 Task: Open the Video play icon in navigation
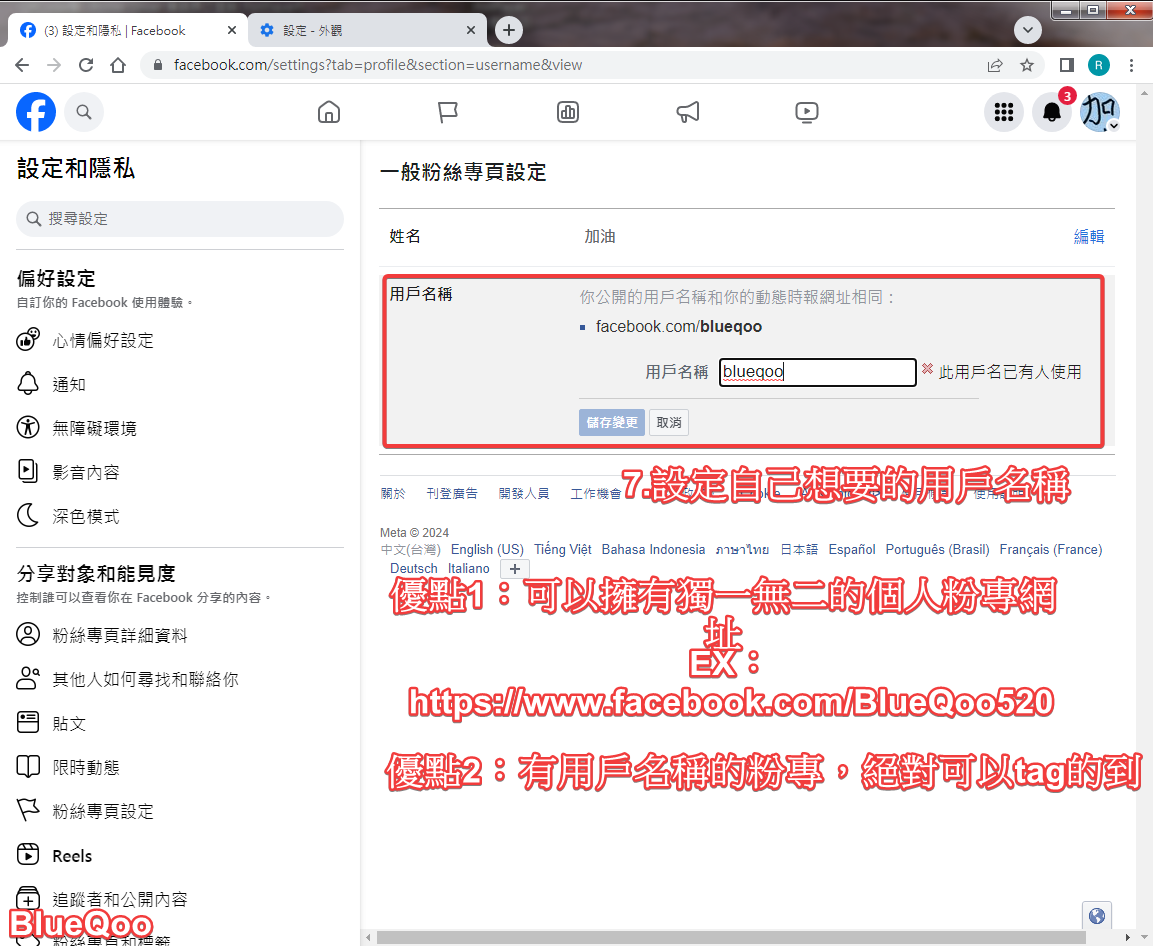click(807, 112)
